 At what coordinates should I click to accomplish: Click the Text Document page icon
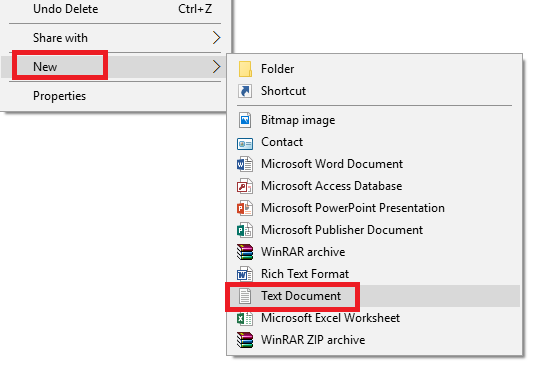pos(245,296)
